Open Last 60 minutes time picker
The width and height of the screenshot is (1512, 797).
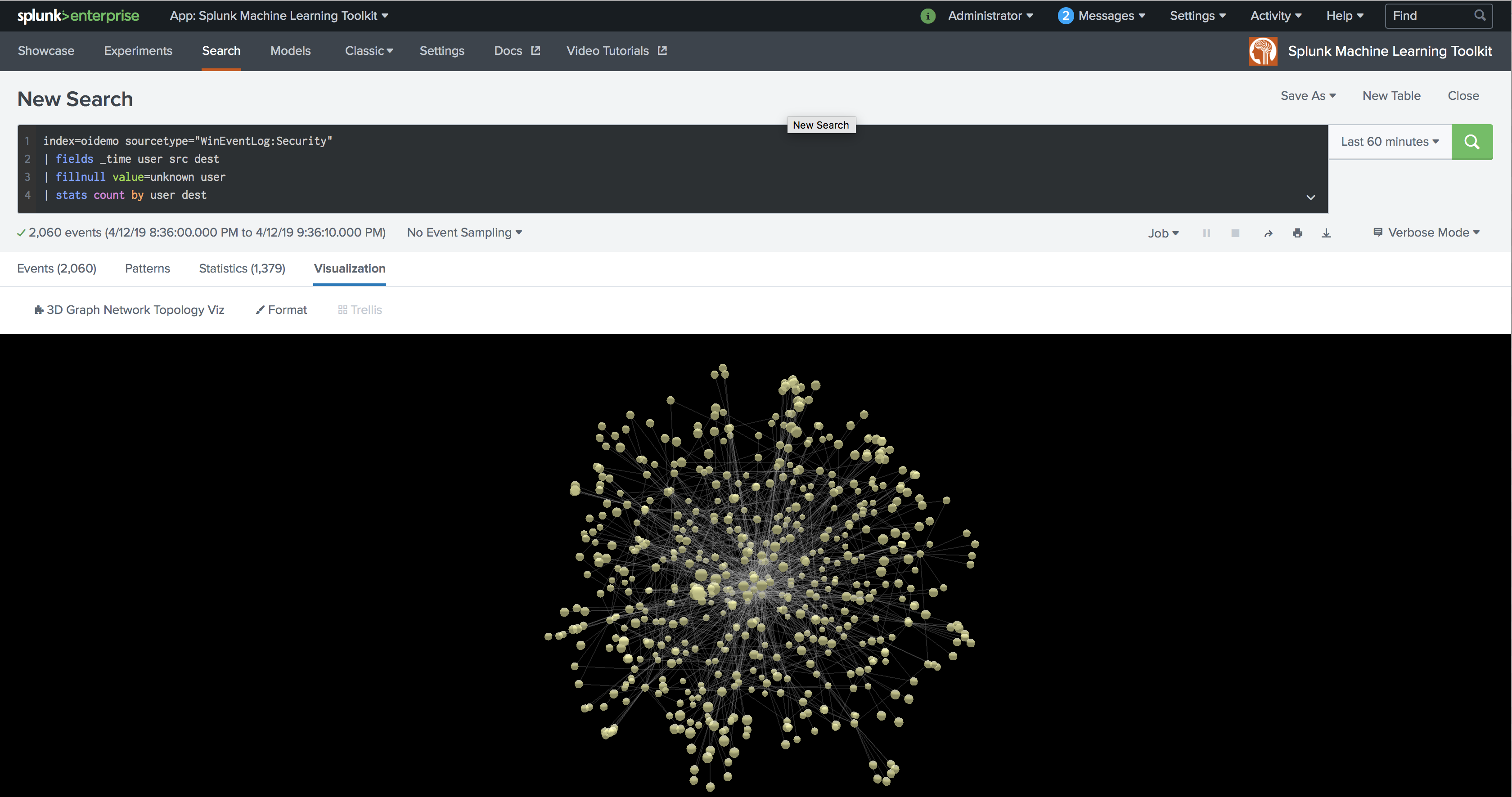pyautogui.click(x=1389, y=142)
